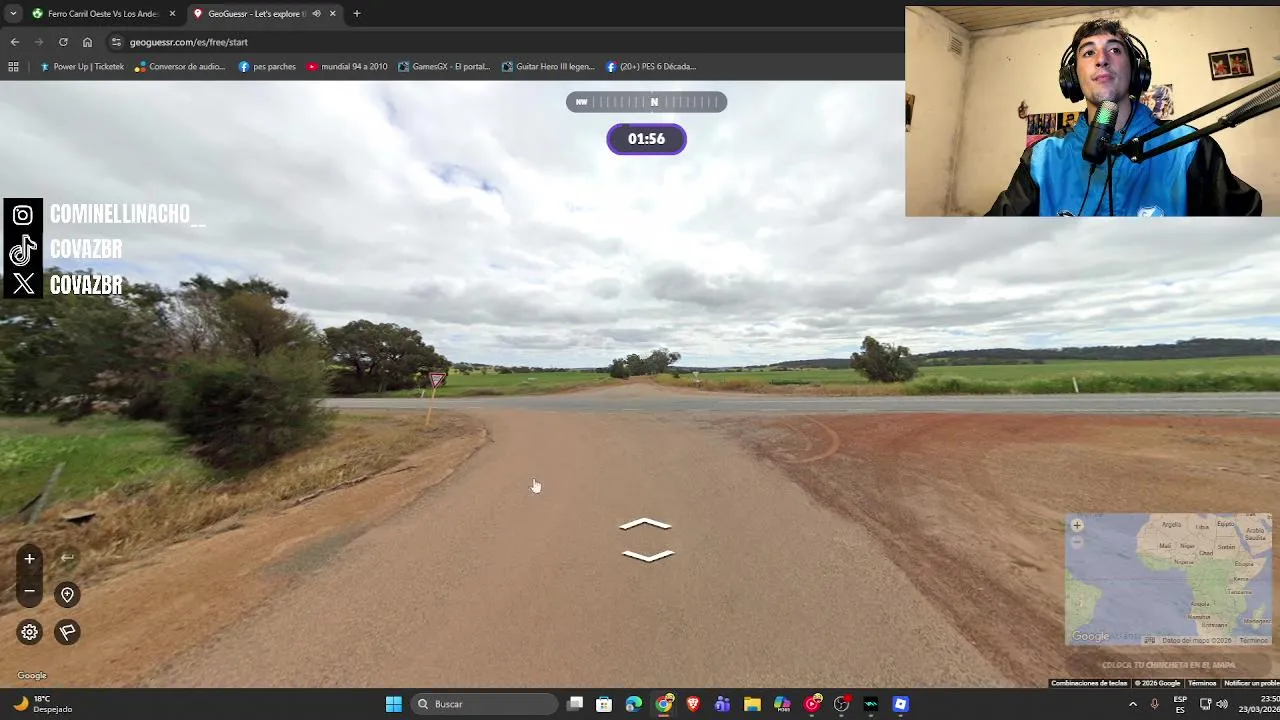
Task: Open 'Guitar Hero III legen...' bookmark
Action: click(548, 67)
